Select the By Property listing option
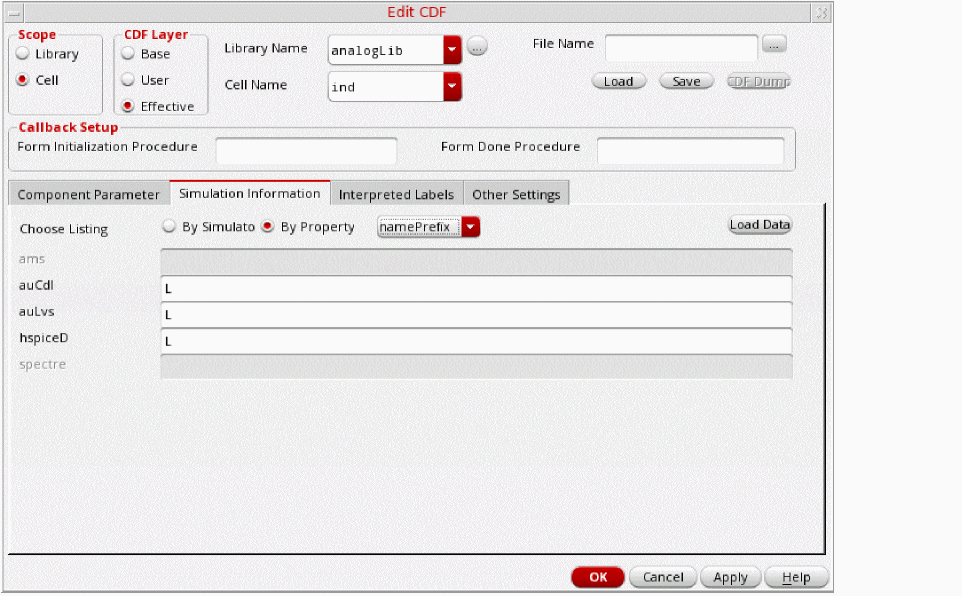Screen dimensions: 962x596 pyautogui.click(x=267, y=226)
